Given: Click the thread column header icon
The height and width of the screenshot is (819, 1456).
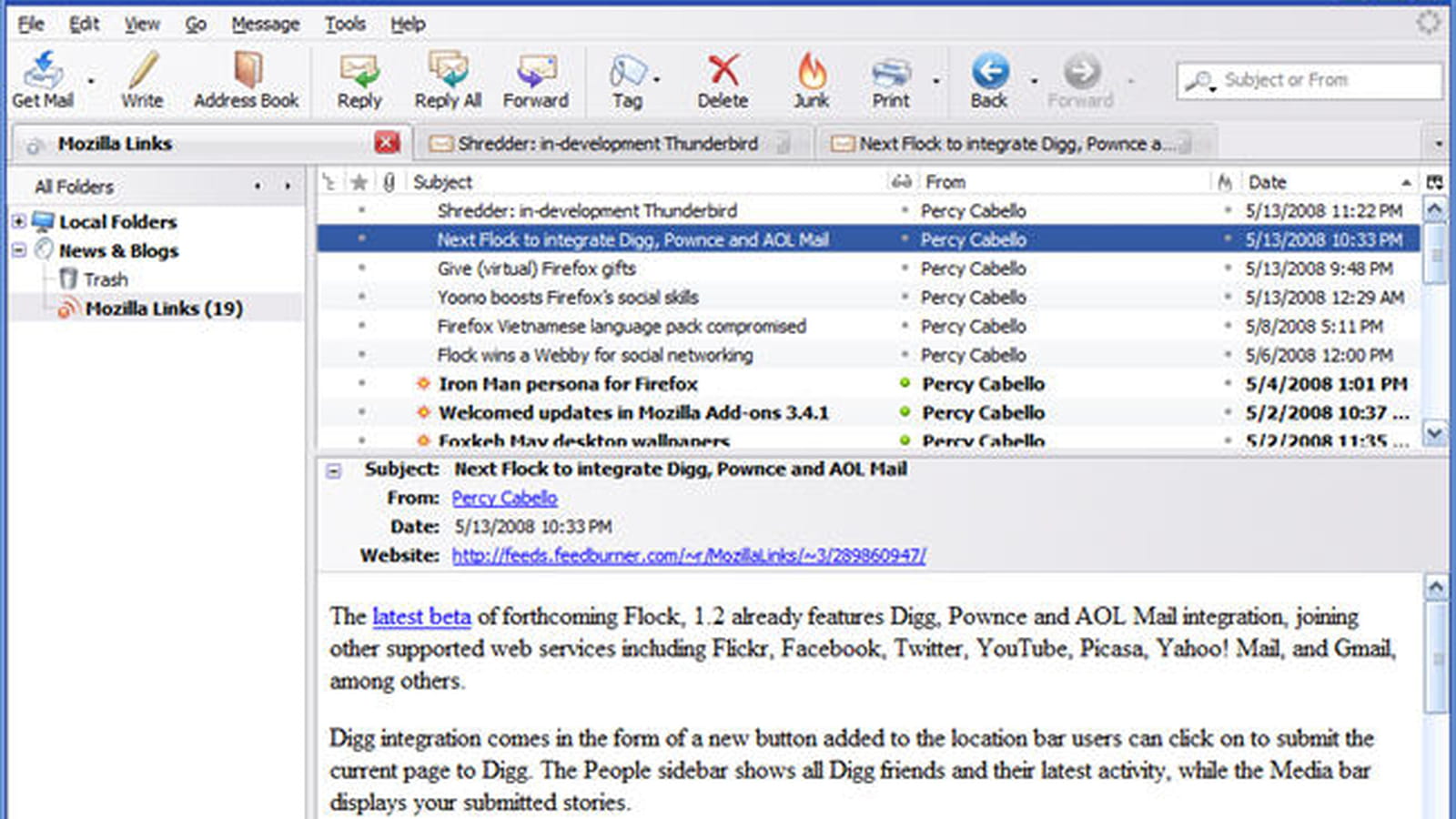Looking at the screenshot, I should click(x=329, y=182).
